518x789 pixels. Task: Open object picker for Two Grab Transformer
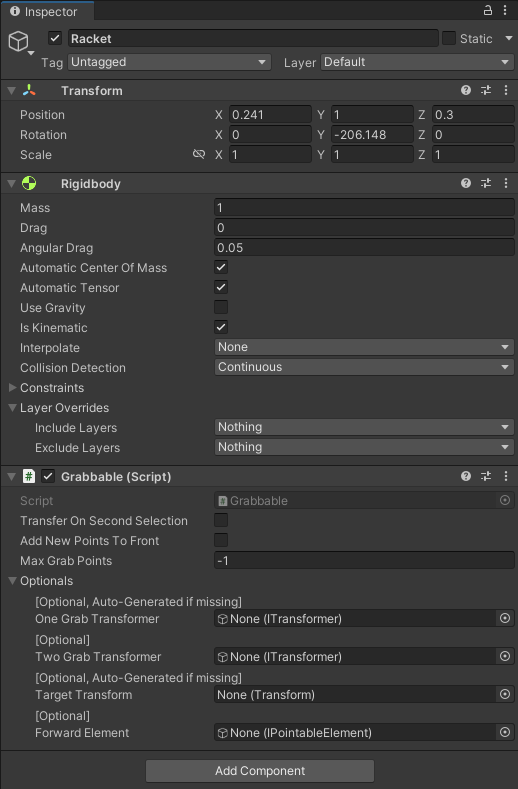505,656
